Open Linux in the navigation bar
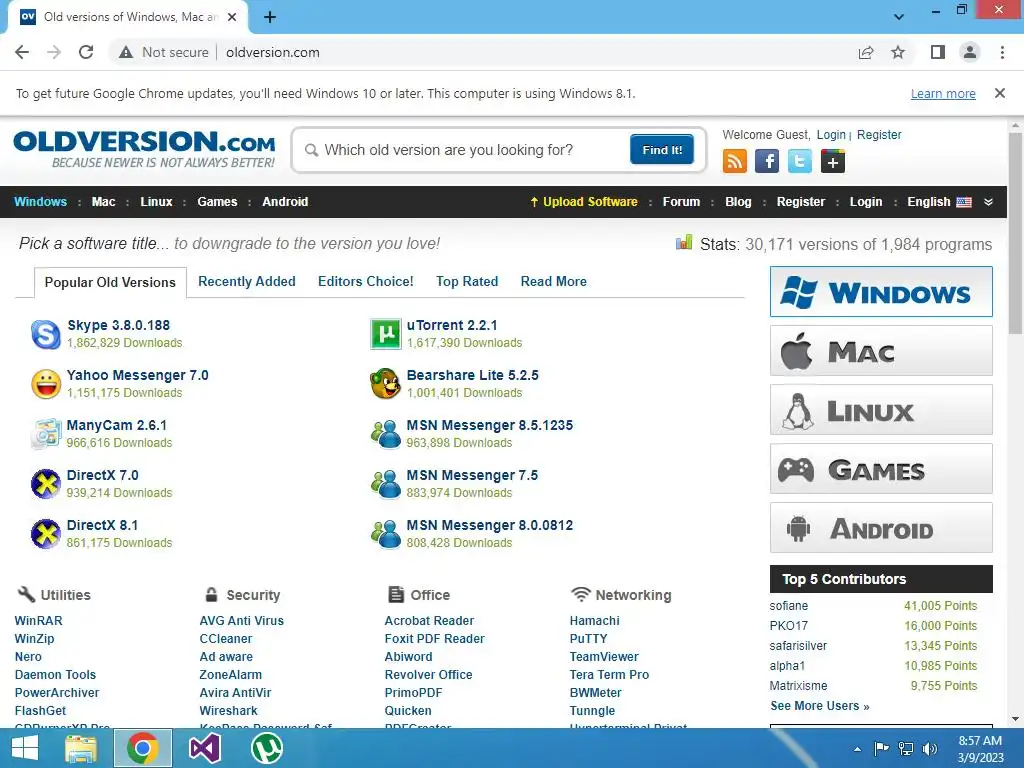This screenshot has width=1024, height=768. tap(156, 202)
